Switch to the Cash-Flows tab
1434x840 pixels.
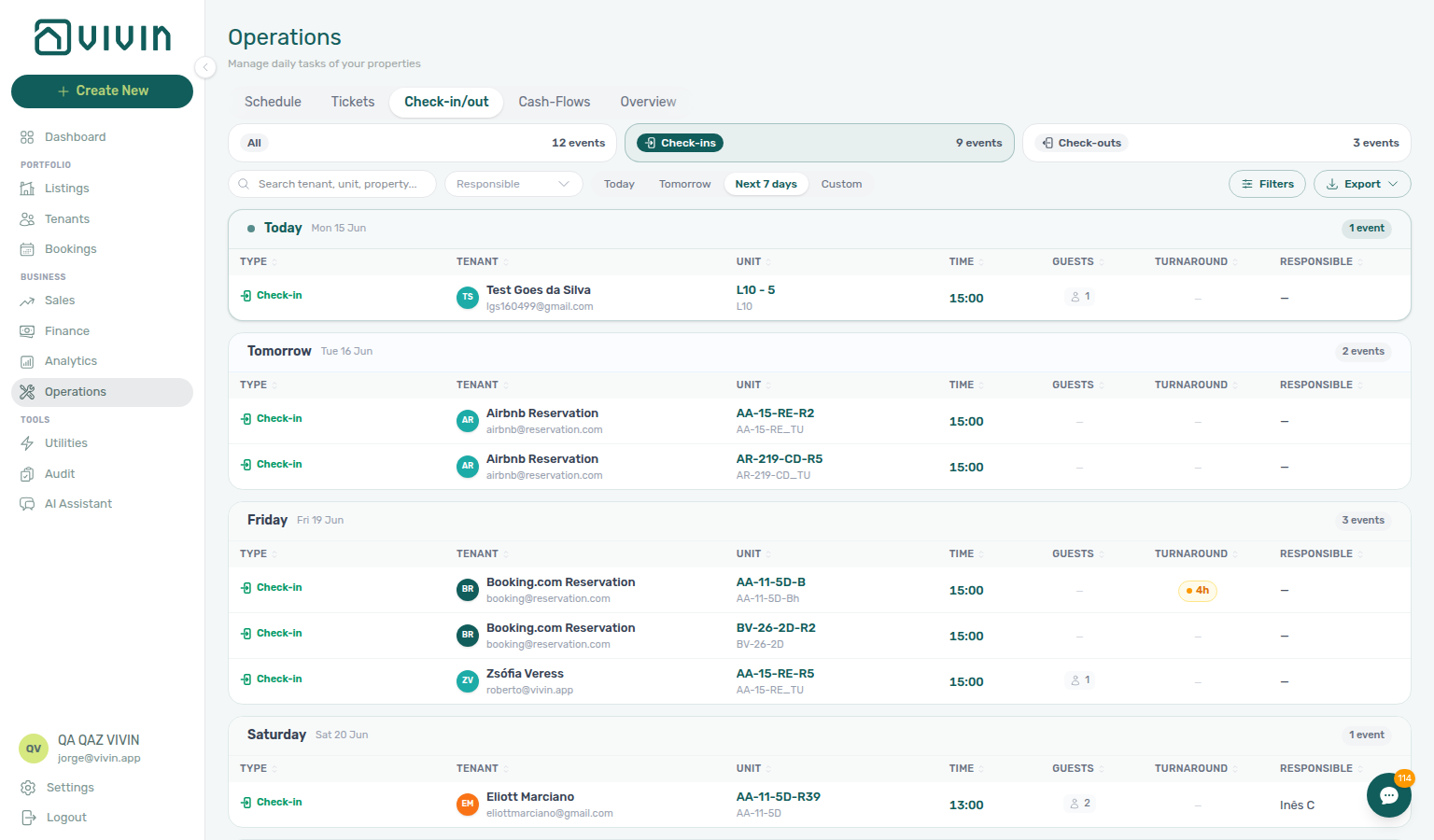[x=555, y=102]
